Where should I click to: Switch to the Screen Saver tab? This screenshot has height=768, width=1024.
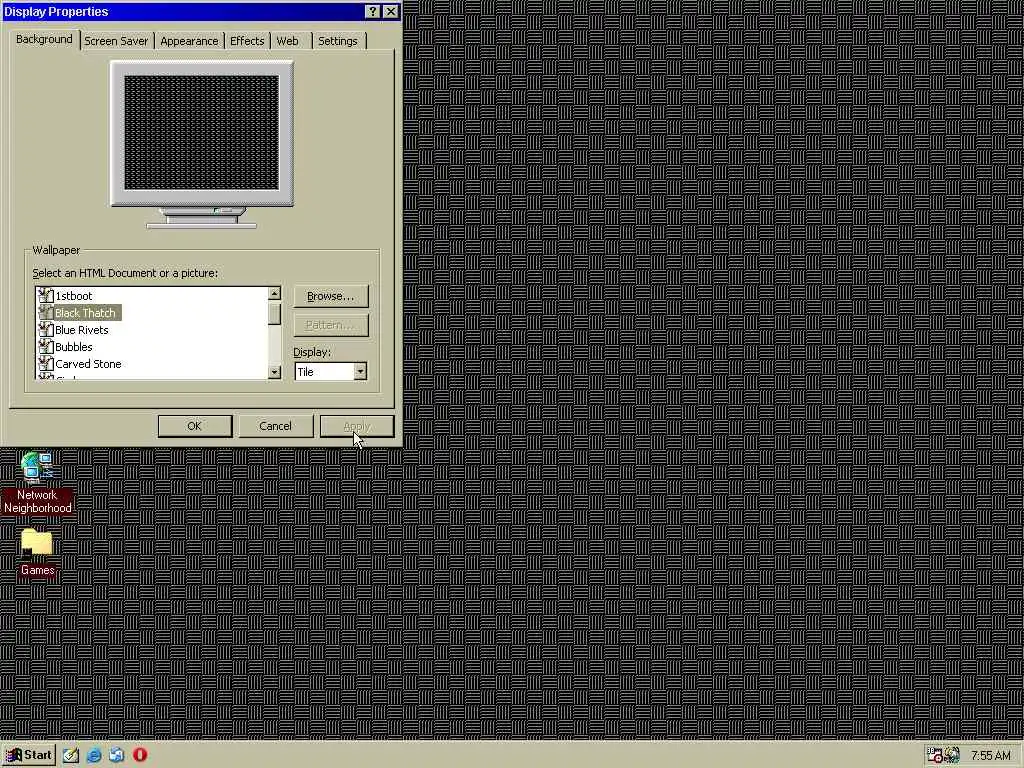tap(116, 40)
